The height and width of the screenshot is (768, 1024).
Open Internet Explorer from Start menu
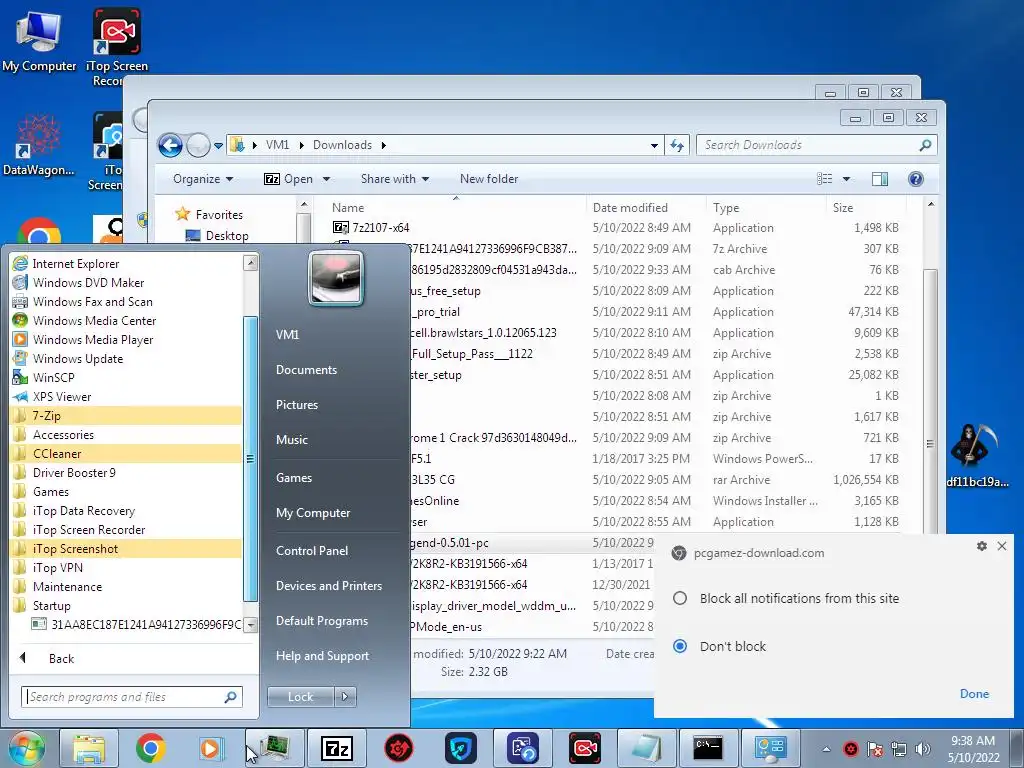(75, 263)
